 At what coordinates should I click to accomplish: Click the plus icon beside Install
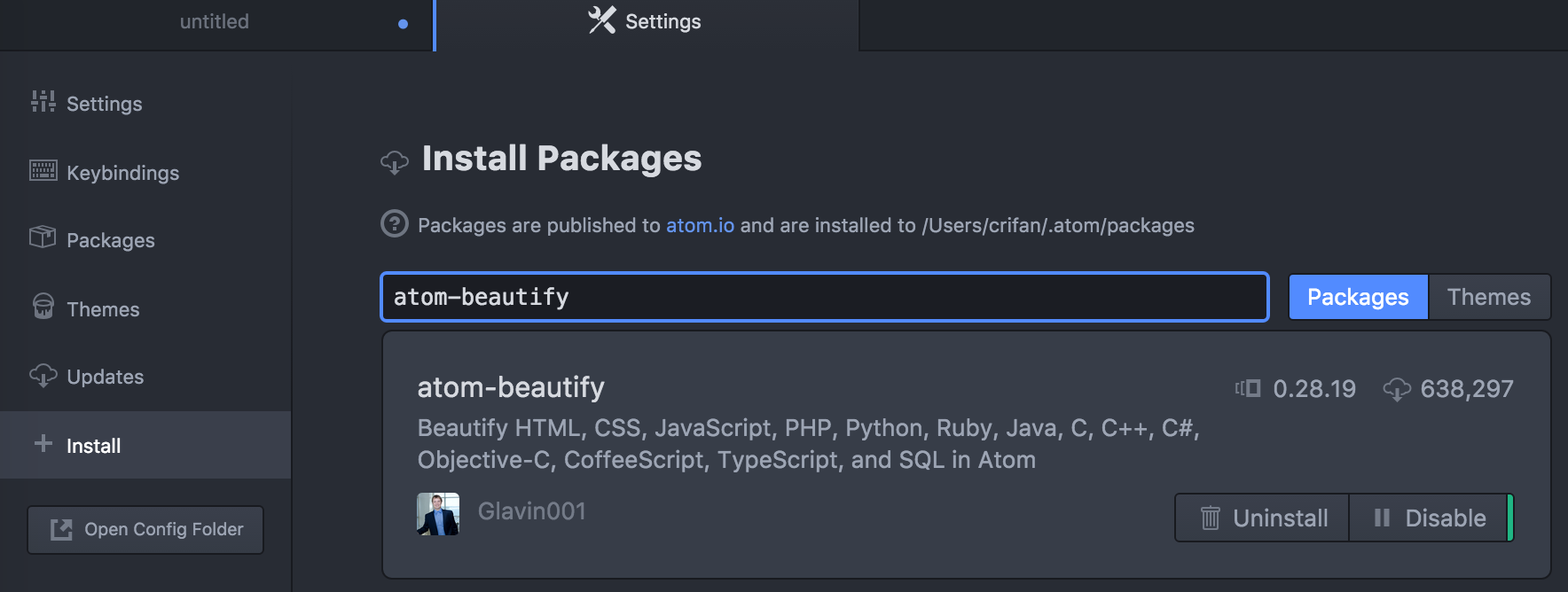click(x=43, y=443)
